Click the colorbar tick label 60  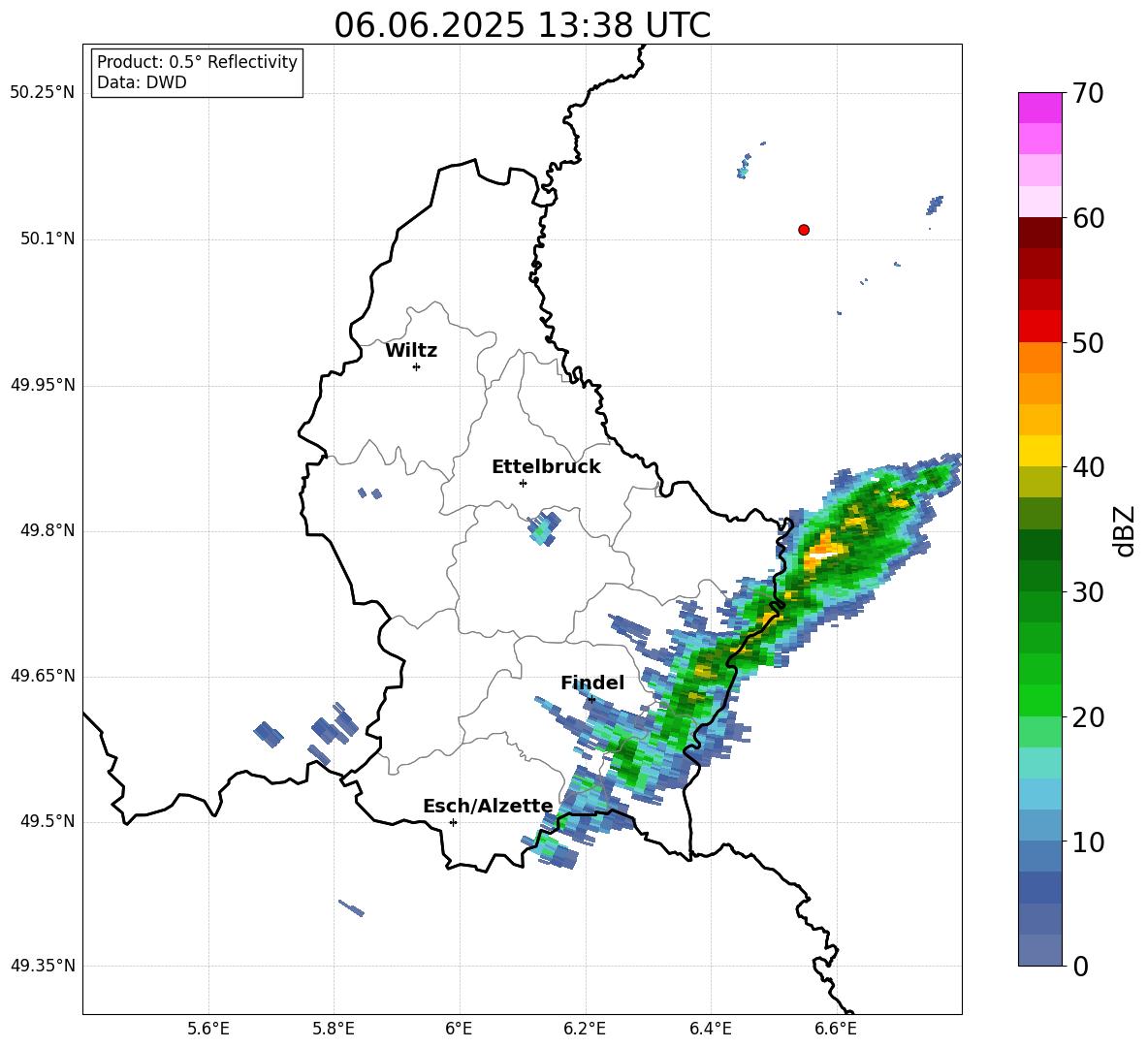(x=1088, y=218)
